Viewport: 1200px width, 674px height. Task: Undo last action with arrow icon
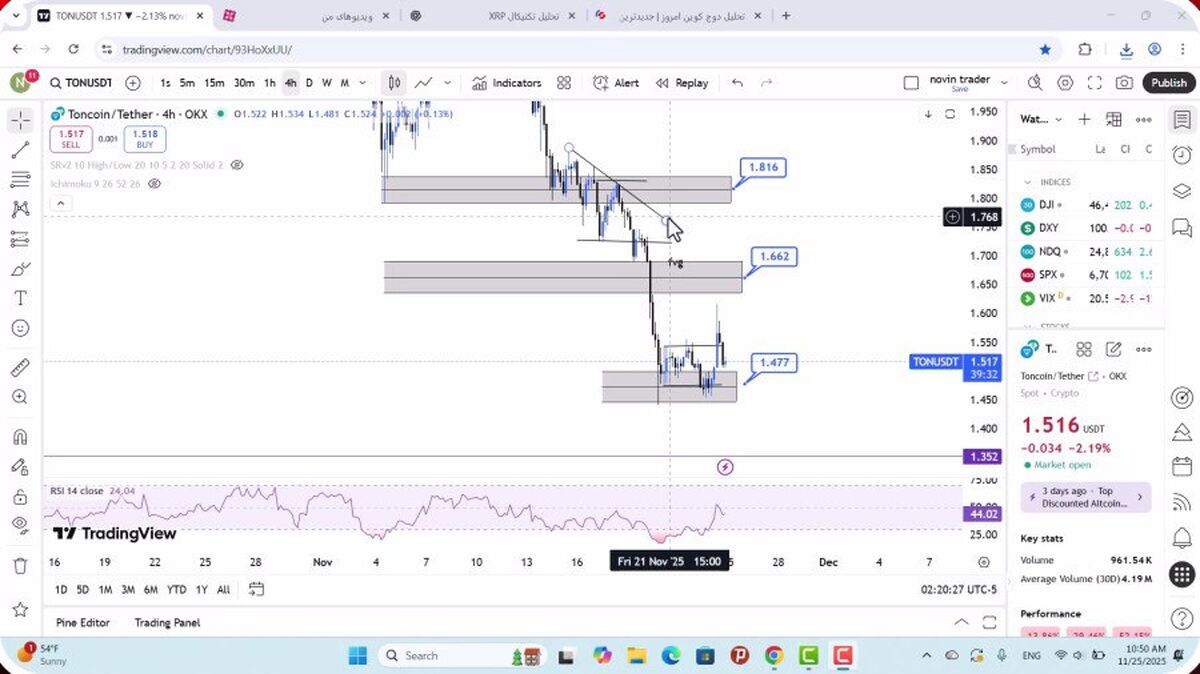(x=738, y=83)
